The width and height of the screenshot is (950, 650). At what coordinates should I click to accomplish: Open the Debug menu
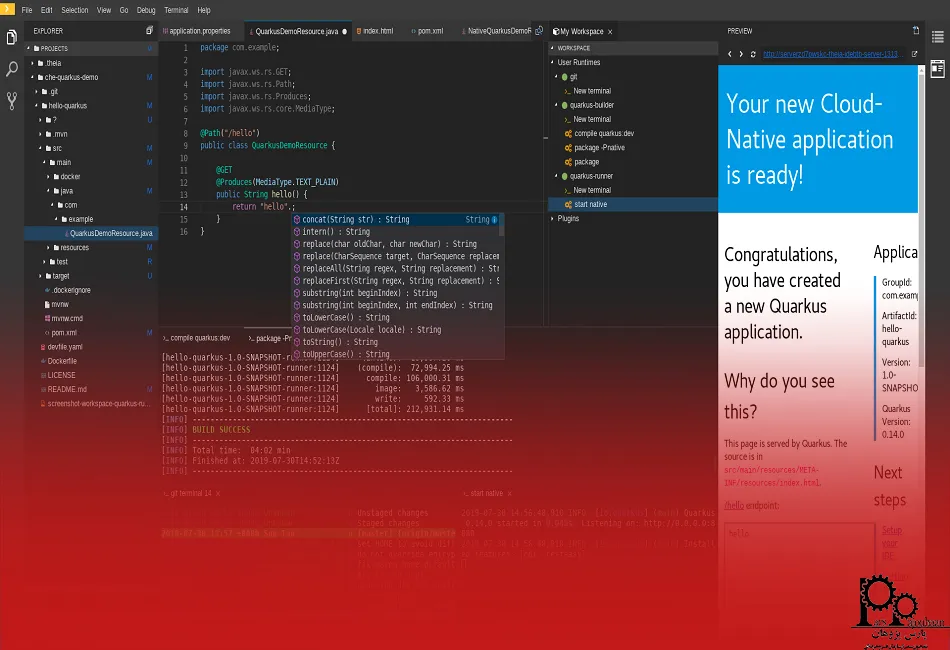(x=146, y=10)
